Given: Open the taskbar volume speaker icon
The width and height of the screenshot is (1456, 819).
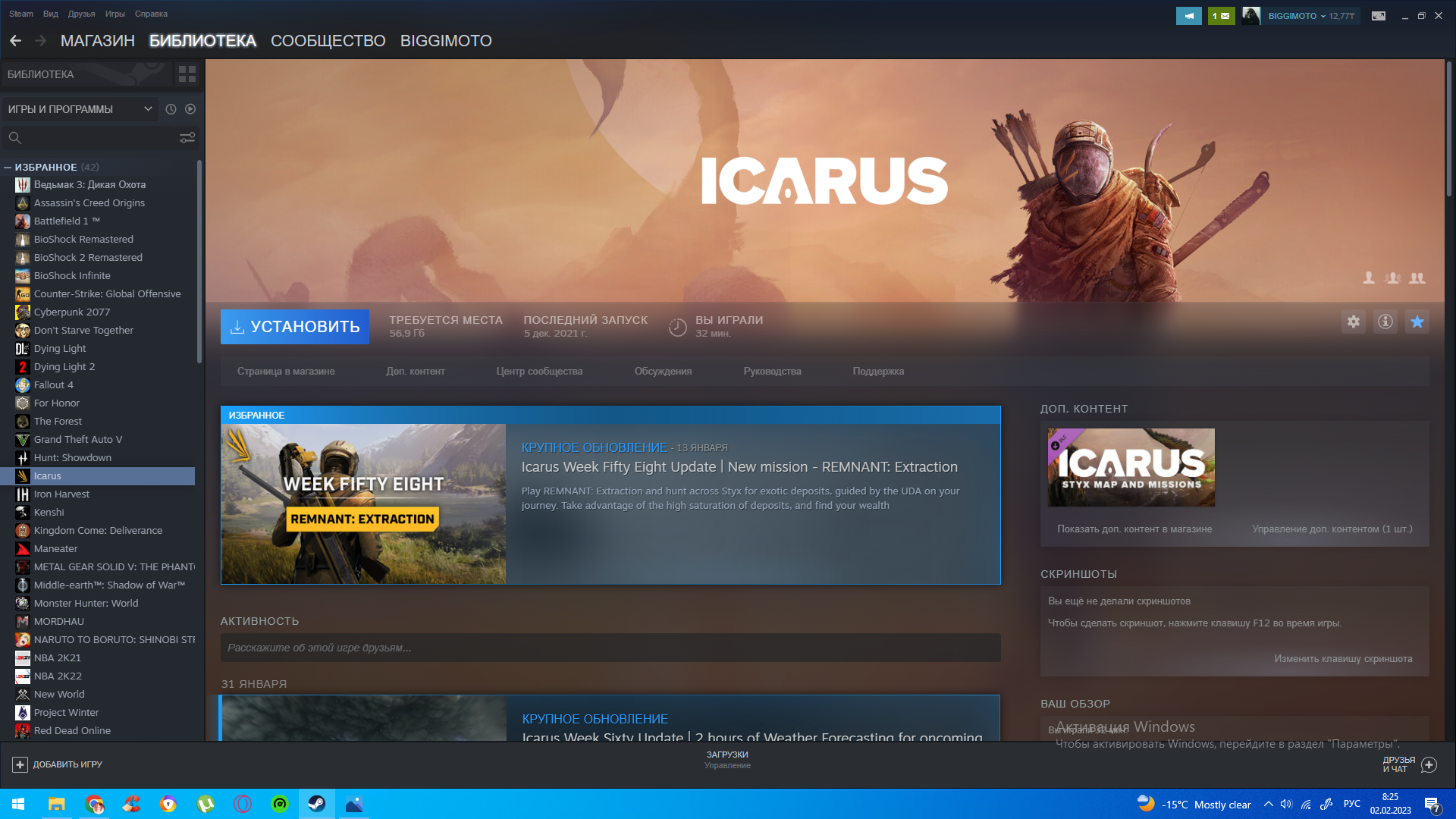Looking at the screenshot, I should (x=1286, y=804).
